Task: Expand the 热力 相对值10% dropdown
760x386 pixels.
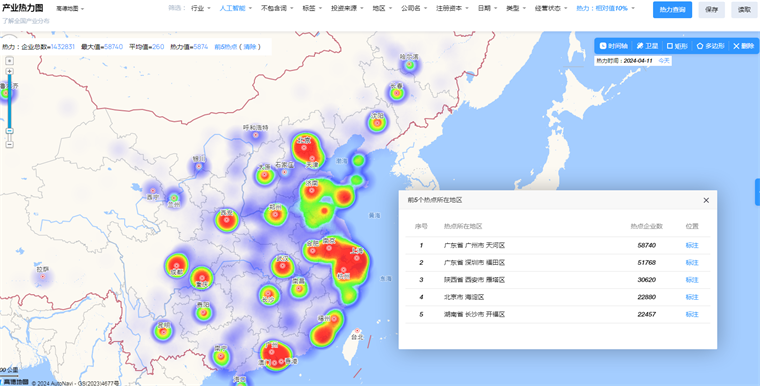Action: click(x=605, y=8)
